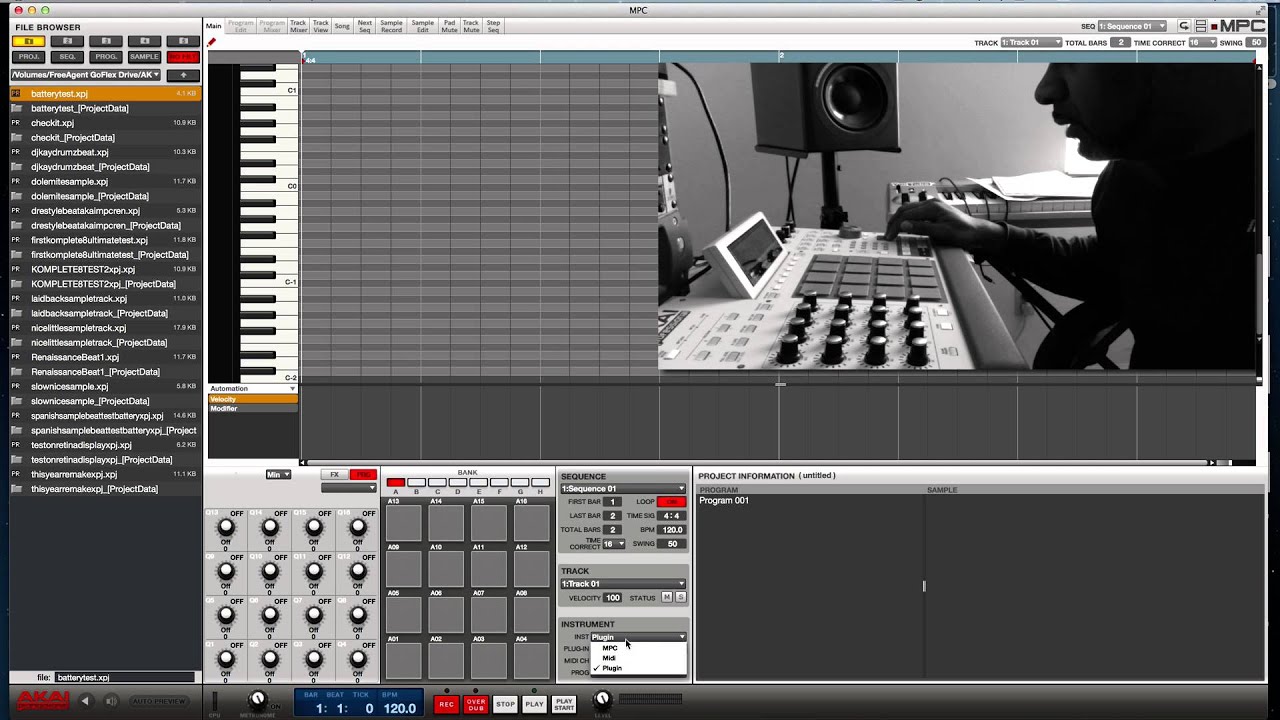Screen dimensions: 1280x720
Task: Click the PLAY START button
Action: [564, 704]
